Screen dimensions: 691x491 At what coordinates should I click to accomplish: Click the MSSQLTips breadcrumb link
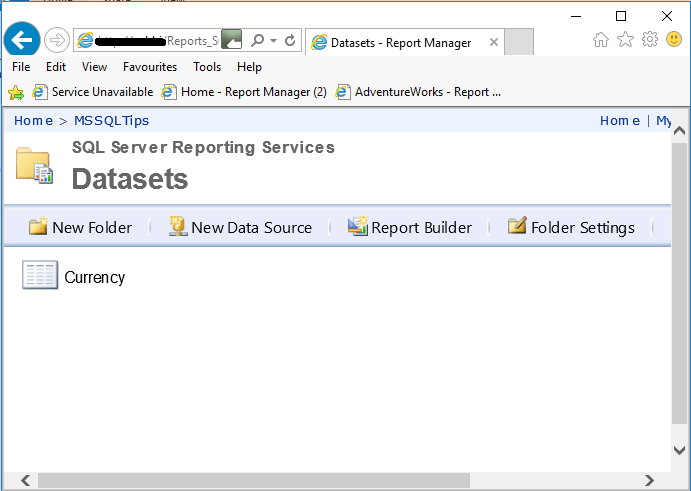111,121
